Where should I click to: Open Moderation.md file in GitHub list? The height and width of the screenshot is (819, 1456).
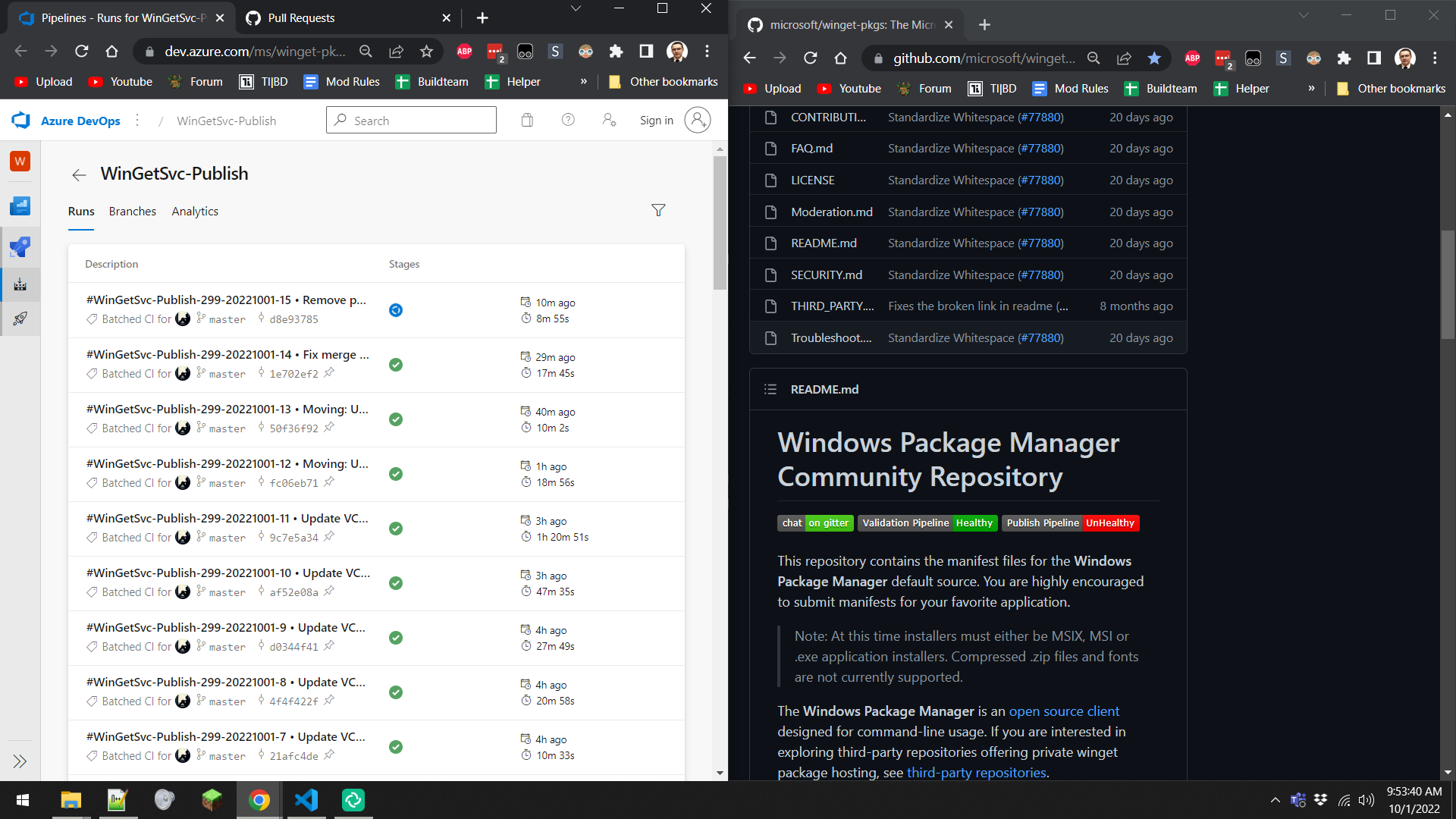point(831,212)
